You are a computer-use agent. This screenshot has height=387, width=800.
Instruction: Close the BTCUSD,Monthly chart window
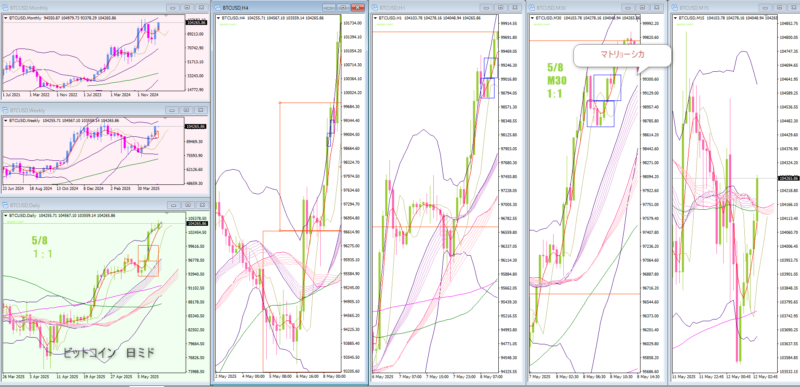(x=201, y=8)
